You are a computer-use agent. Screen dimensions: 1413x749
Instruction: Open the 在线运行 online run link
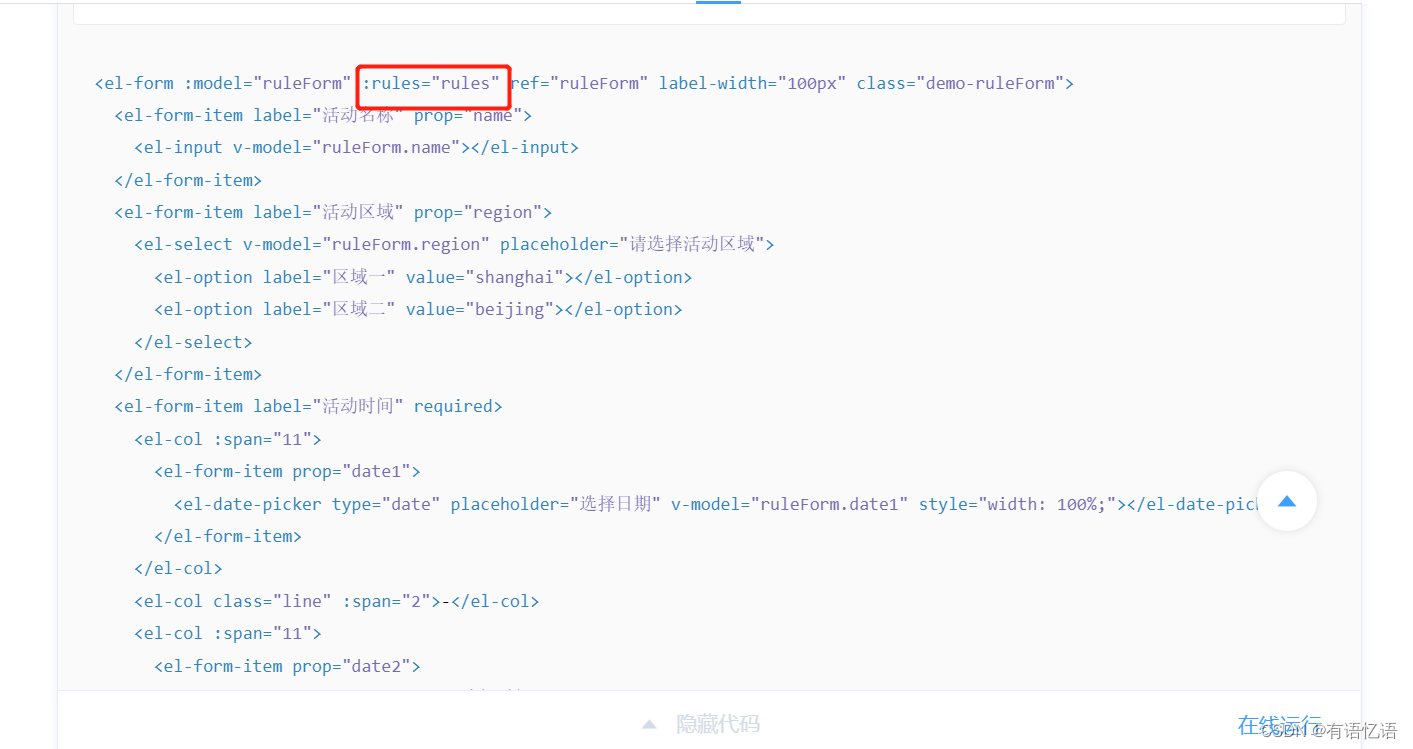pos(1279,724)
